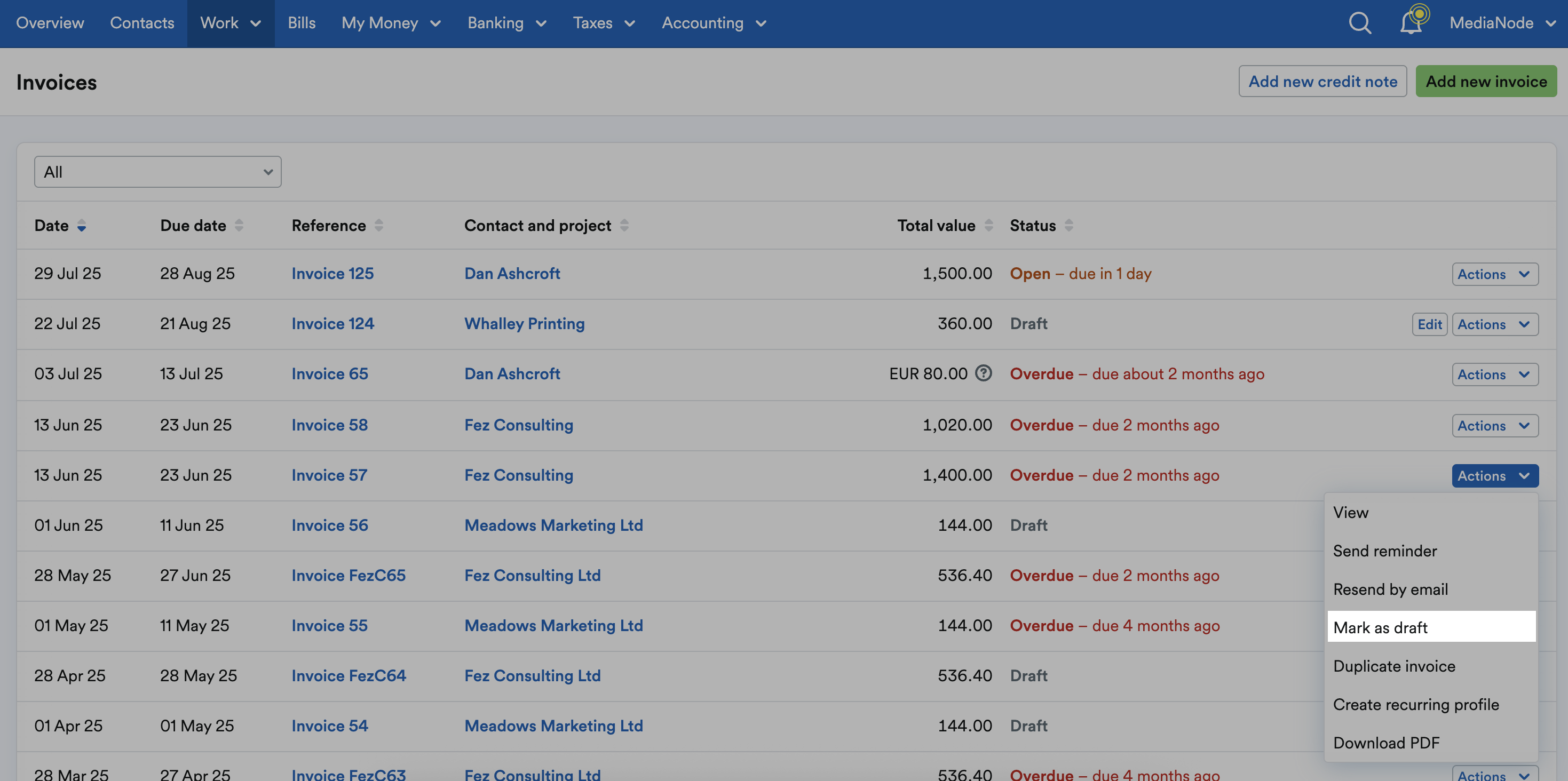This screenshot has height=781, width=1568.
Task: Click Add new invoice button
Action: 1486,81
